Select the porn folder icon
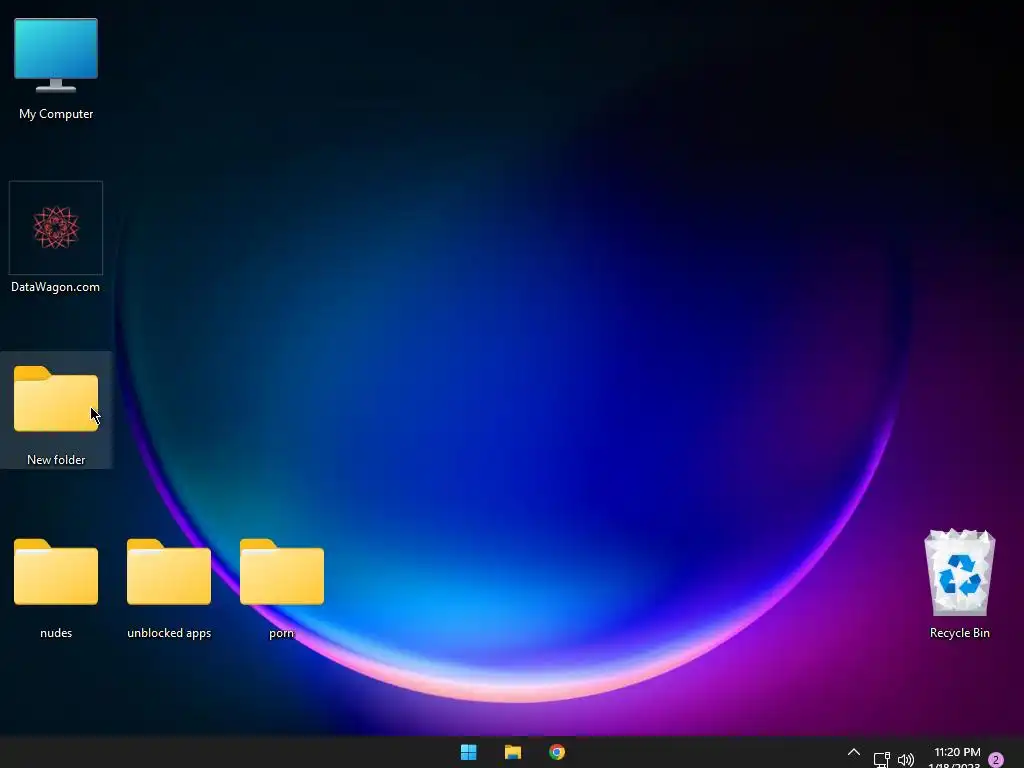 coord(281,572)
